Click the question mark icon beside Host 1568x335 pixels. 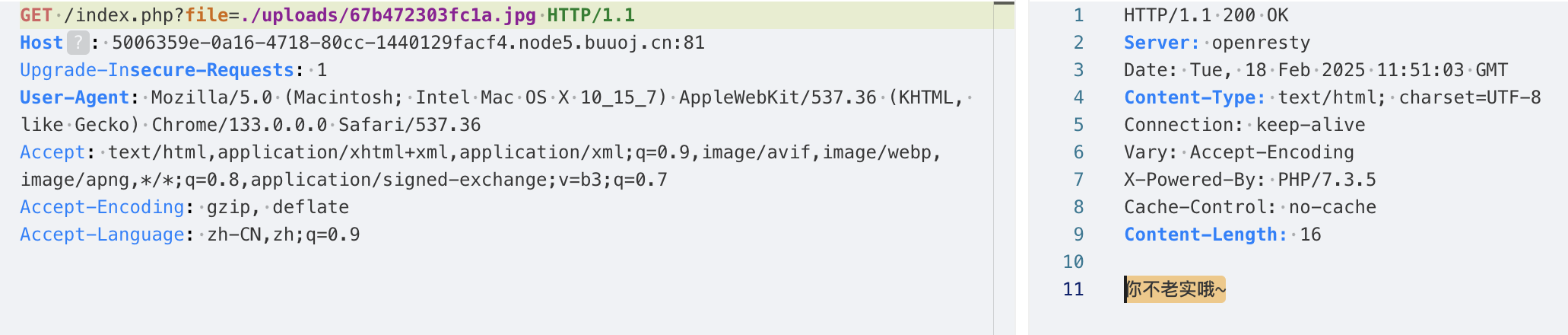coord(78,43)
